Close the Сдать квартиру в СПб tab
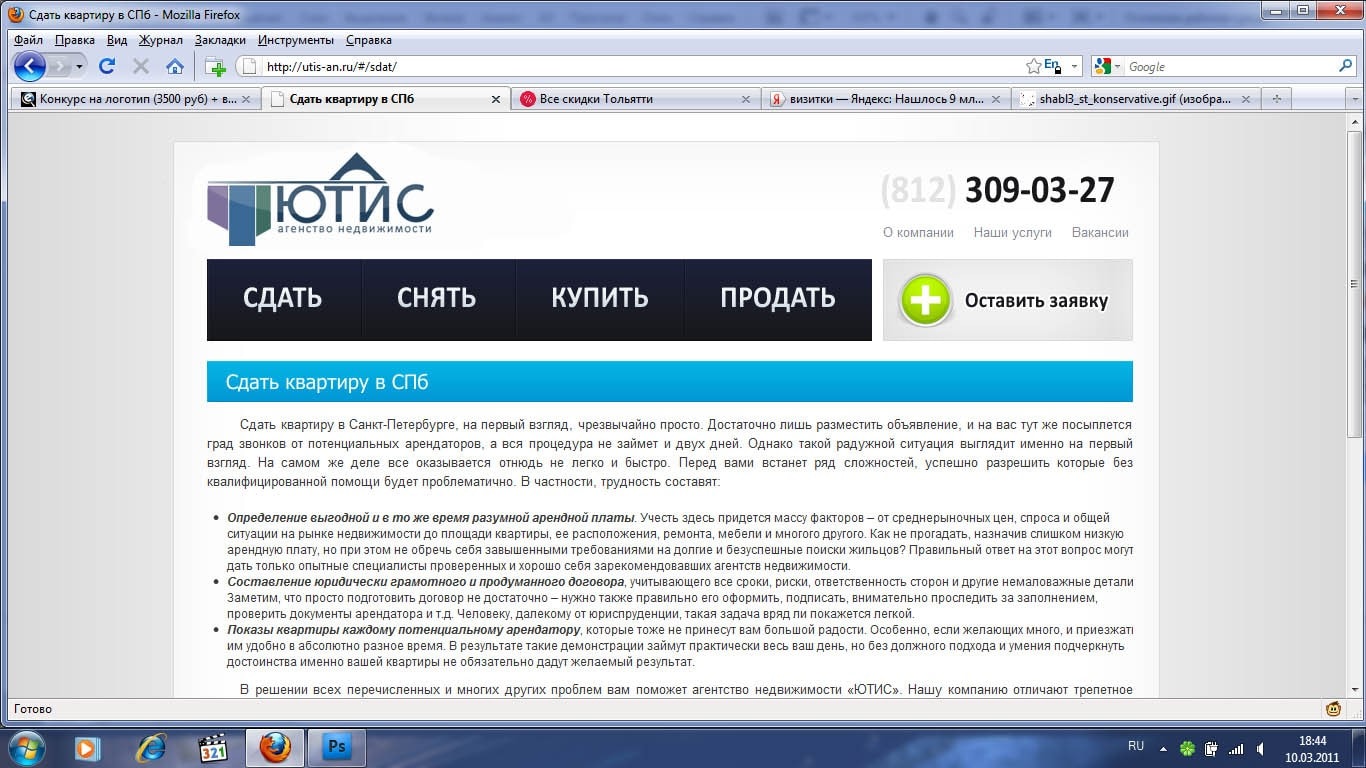The image size is (1366, 768). point(496,99)
